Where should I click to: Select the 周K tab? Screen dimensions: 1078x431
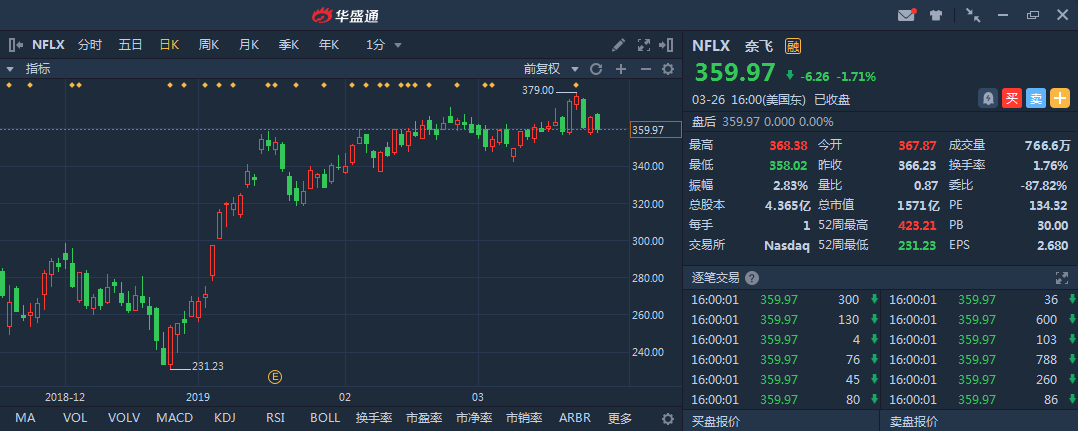[x=208, y=45]
